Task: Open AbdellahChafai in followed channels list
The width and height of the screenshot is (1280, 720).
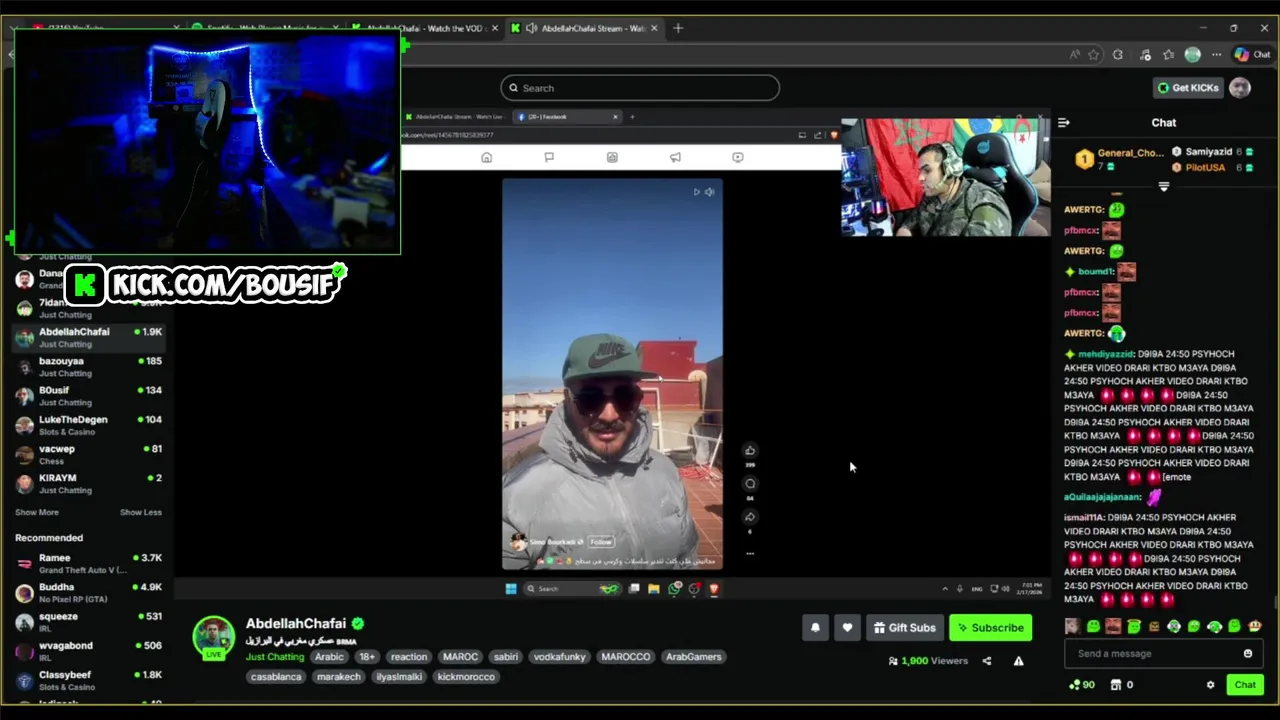Action: pos(88,337)
